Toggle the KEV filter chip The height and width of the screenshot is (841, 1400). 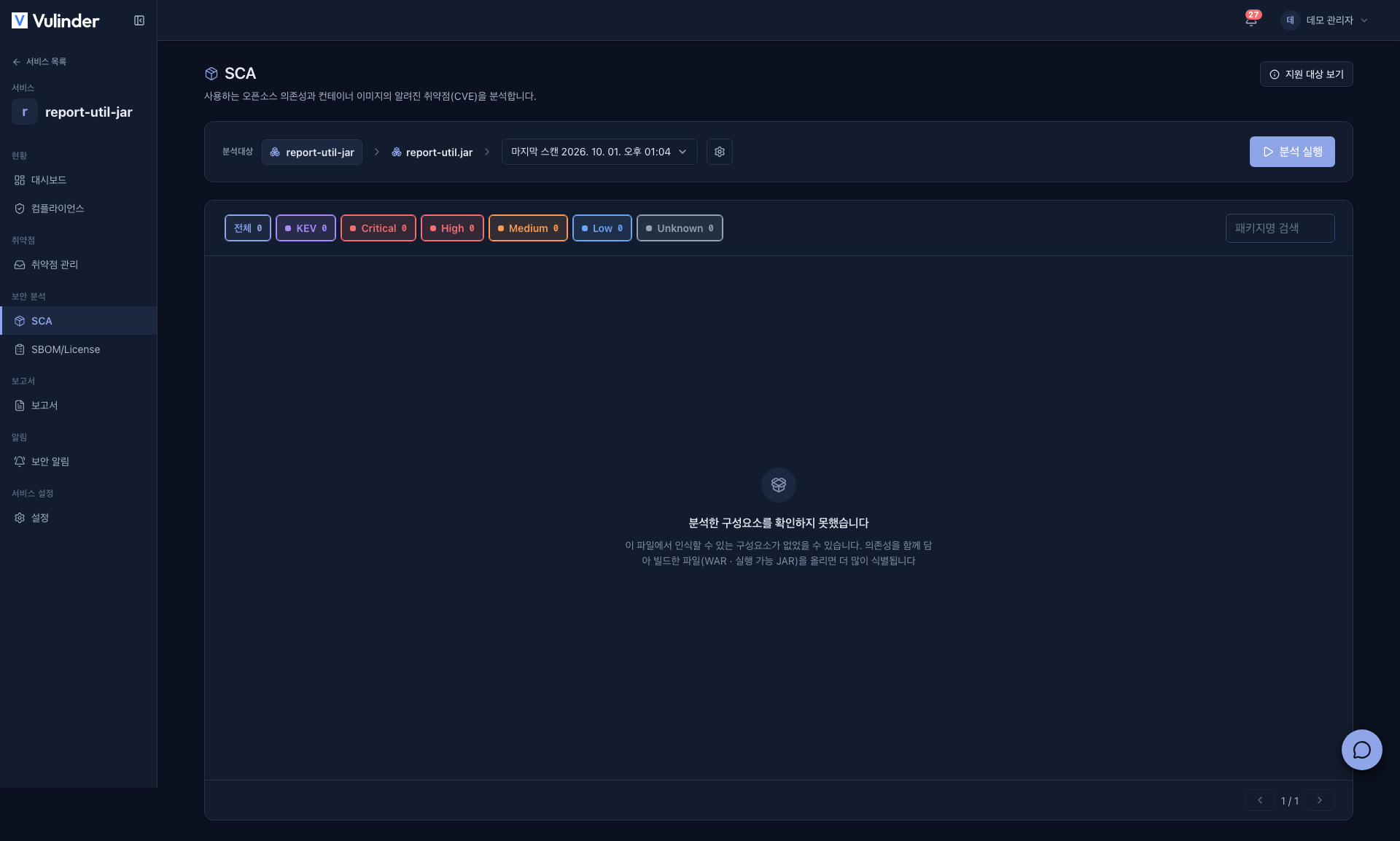click(306, 228)
